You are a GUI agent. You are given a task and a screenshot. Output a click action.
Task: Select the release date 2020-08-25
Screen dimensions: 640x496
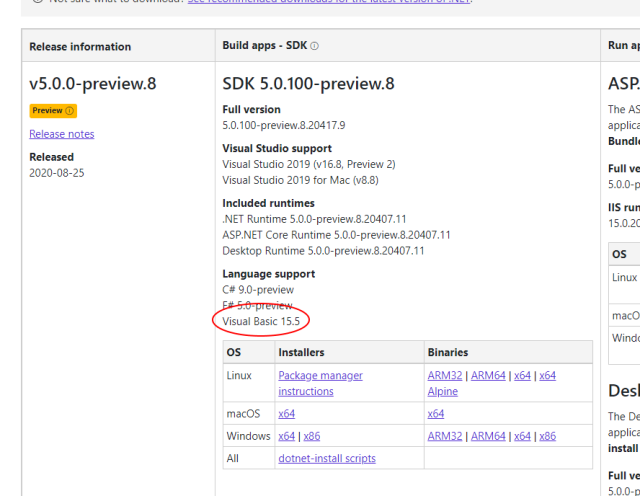point(57,173)
